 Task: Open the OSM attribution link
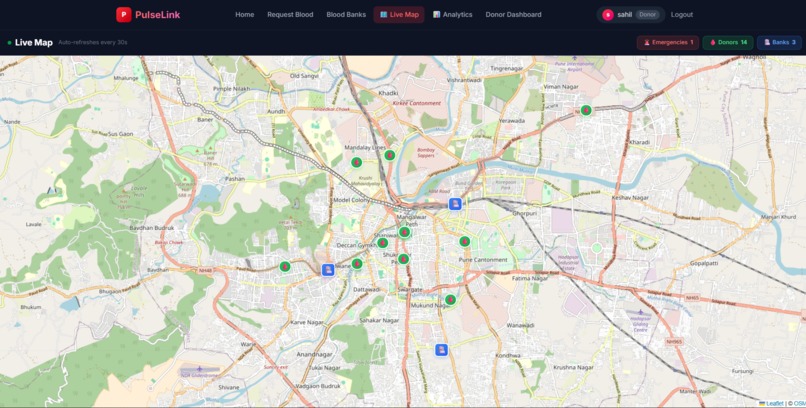coord(800,403)
